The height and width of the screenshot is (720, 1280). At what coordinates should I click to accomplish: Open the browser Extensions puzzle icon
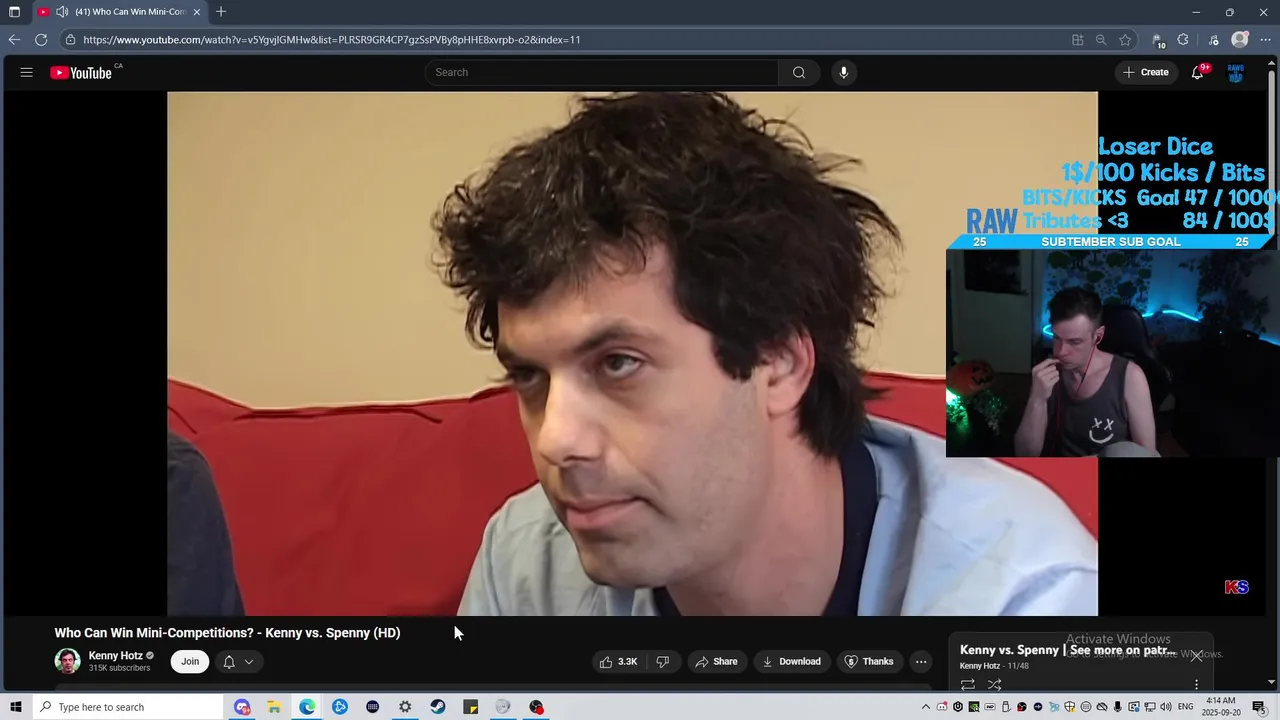pos(1183,40)
